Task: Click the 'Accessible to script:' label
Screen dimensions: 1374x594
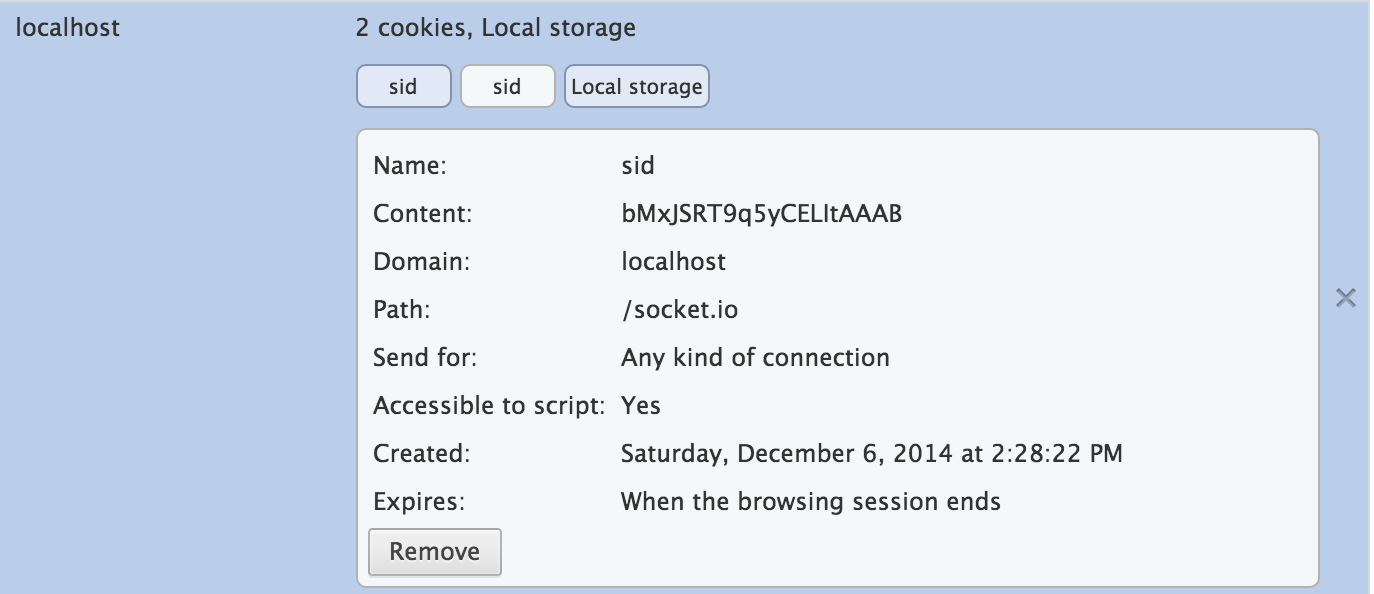Action: pos(489,405)
